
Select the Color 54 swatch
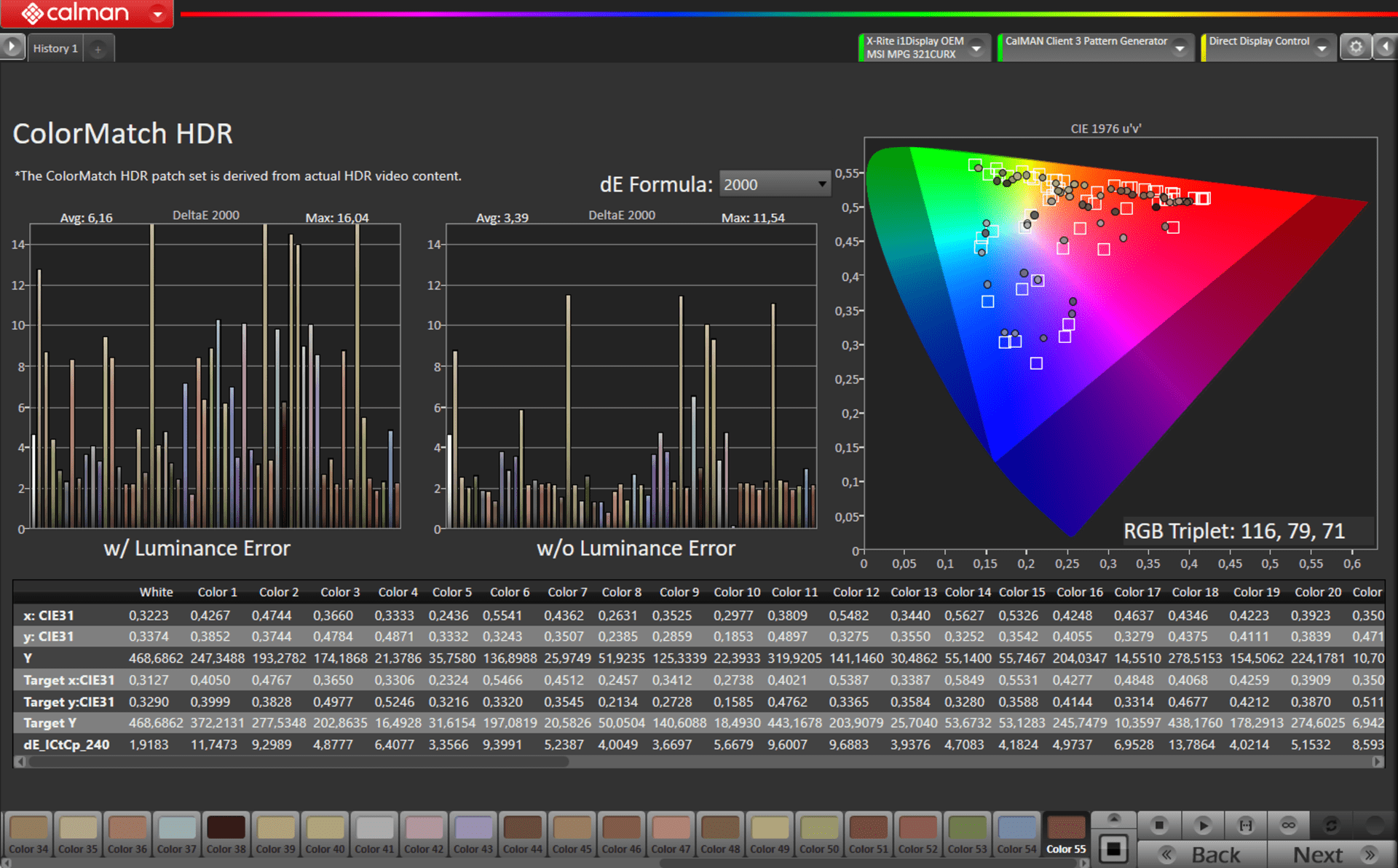[1016, 835]
